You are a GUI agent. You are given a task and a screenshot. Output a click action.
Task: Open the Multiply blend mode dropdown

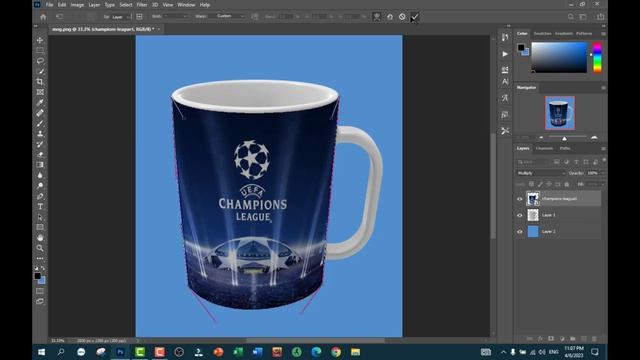coord(541,173)
